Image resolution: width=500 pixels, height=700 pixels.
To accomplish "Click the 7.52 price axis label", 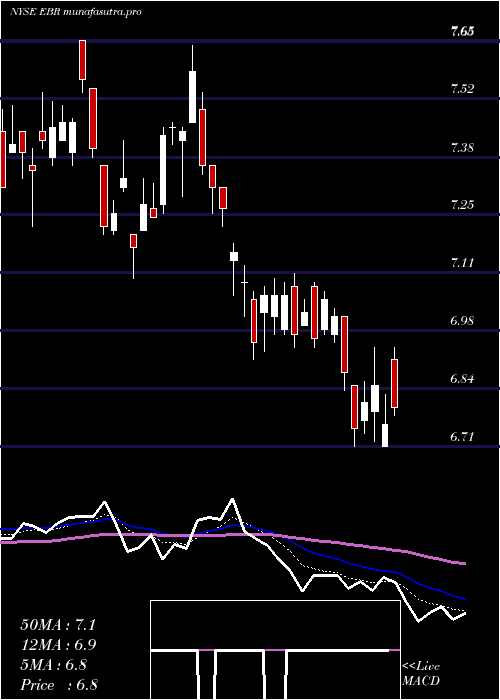I will point(462,89).
